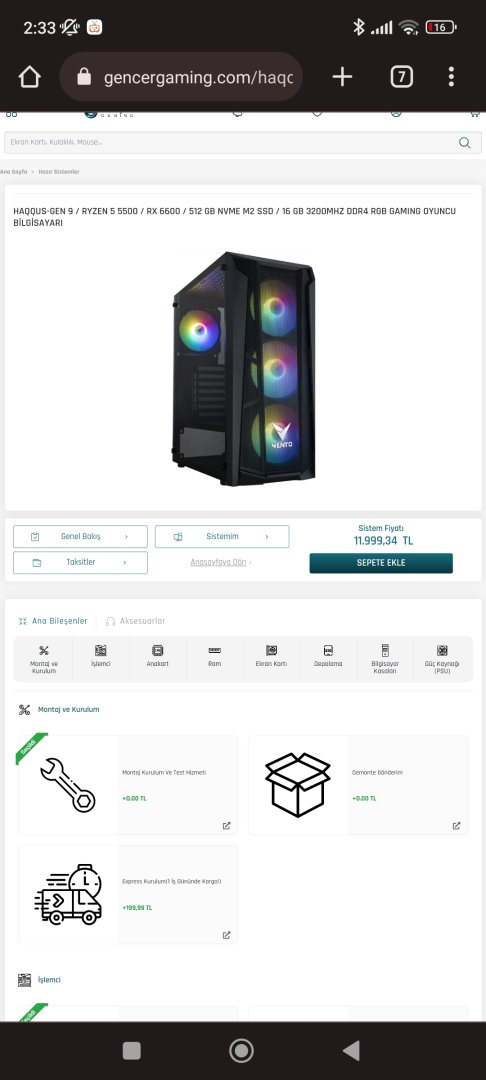Expand the Genel Bakış section
The image size is (486, 1080).
[81, 537]
